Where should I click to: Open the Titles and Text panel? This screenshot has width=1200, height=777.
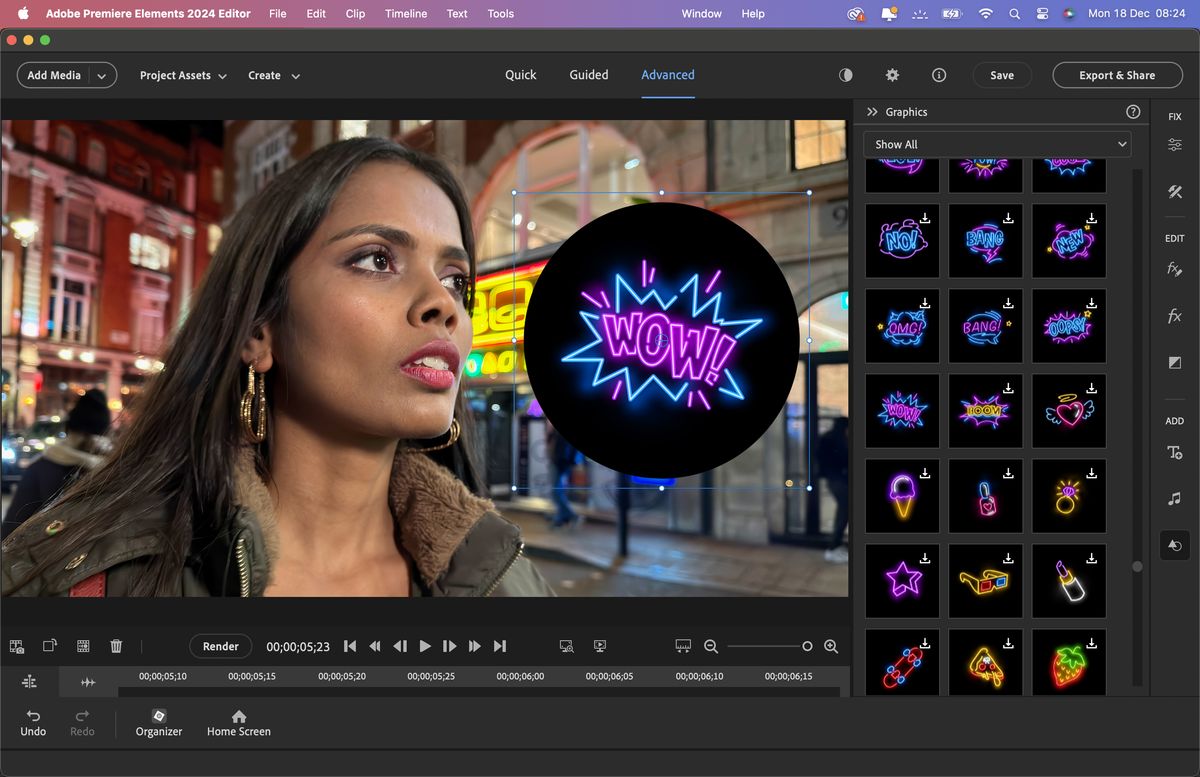tap(1174, 452)
